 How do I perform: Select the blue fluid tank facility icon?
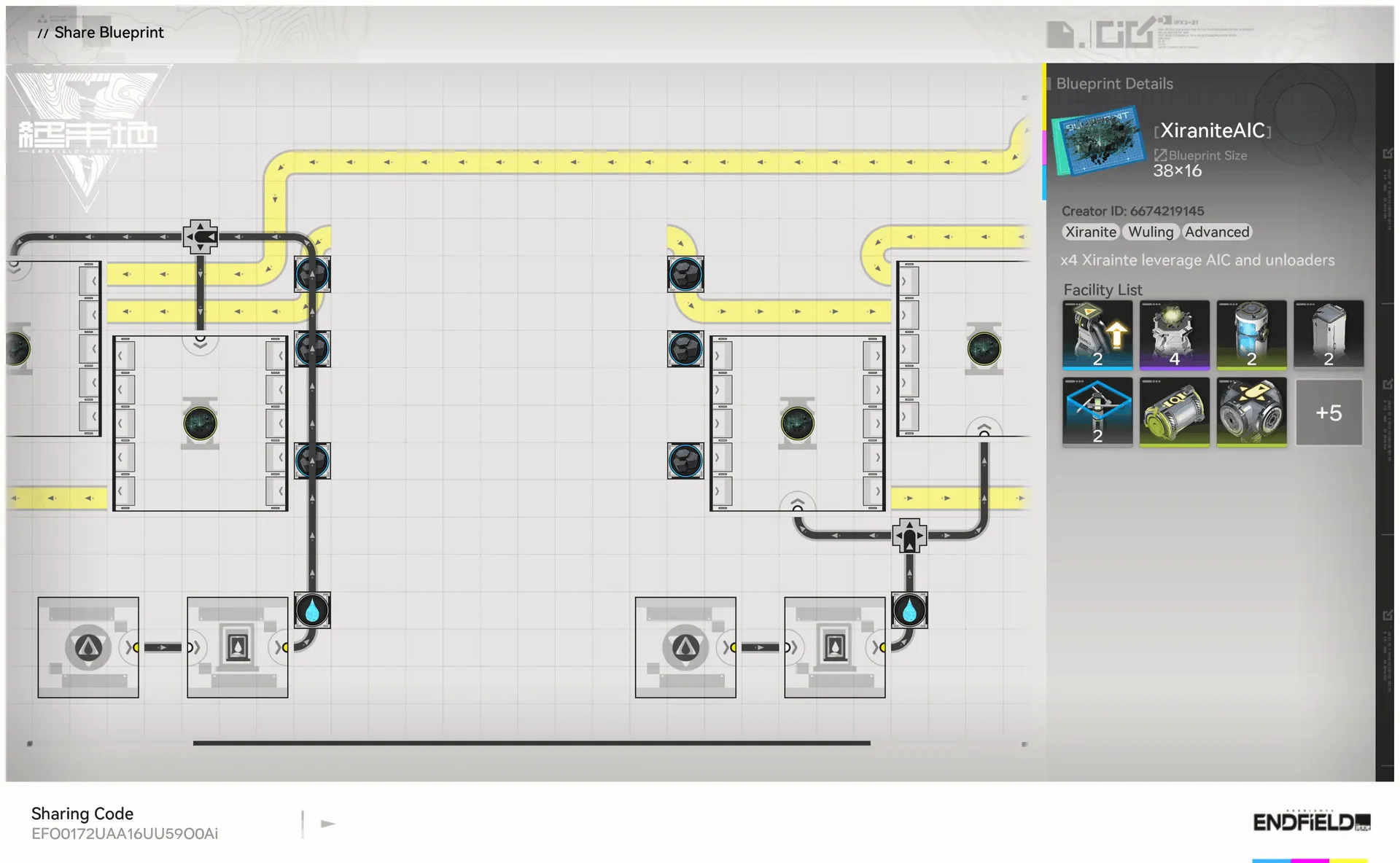1251,335
